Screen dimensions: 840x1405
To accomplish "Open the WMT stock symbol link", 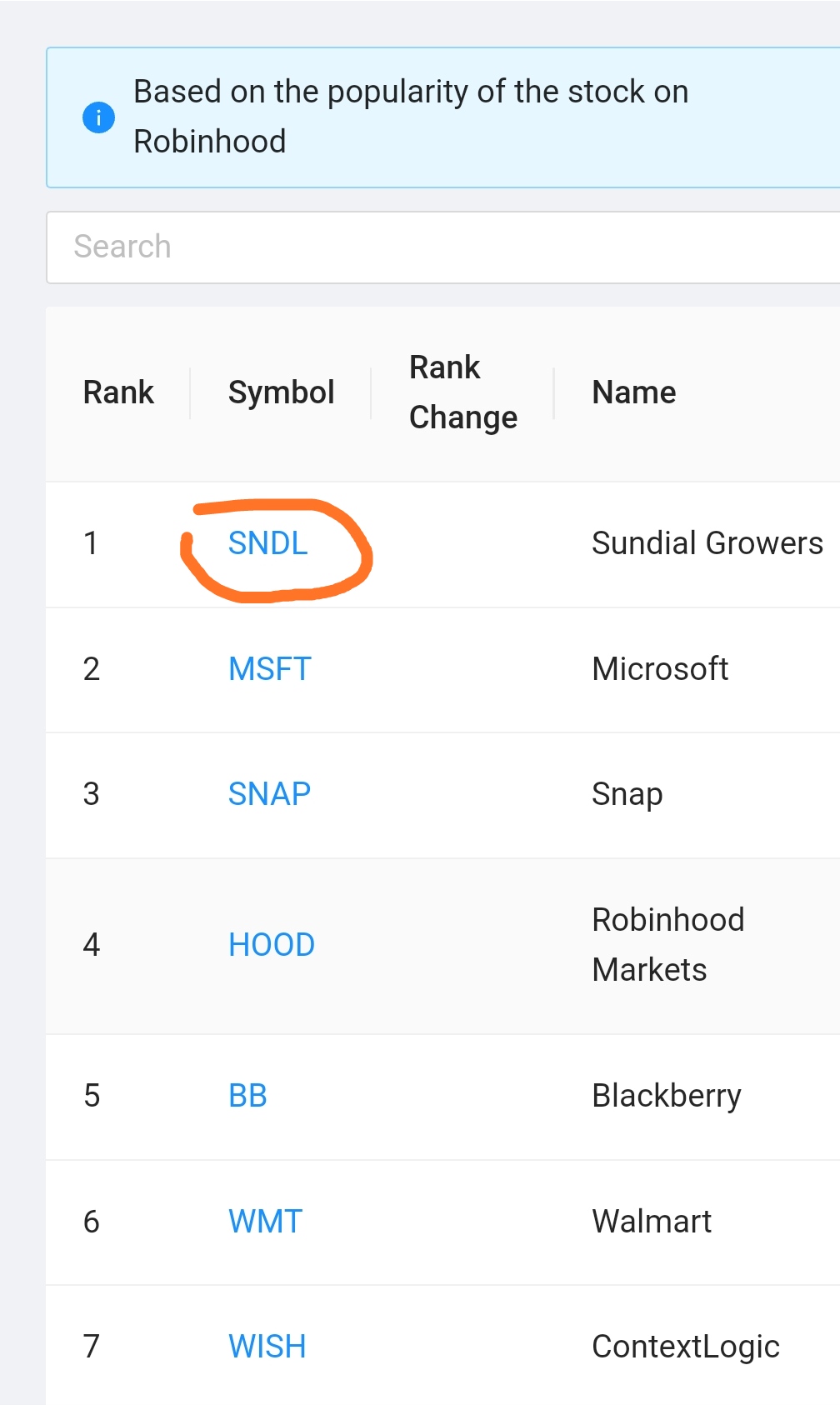I will (265, 1222).
